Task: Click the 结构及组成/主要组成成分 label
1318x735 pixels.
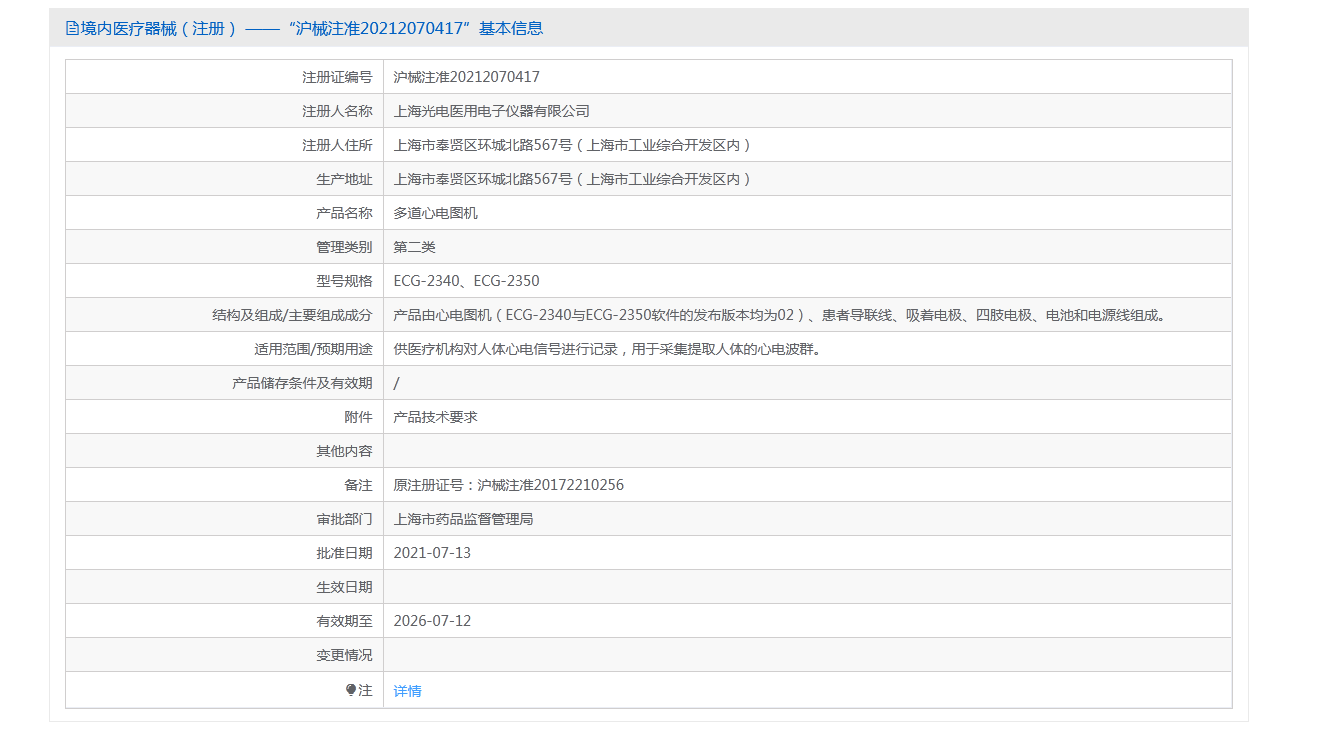Action: coord(292,315)
